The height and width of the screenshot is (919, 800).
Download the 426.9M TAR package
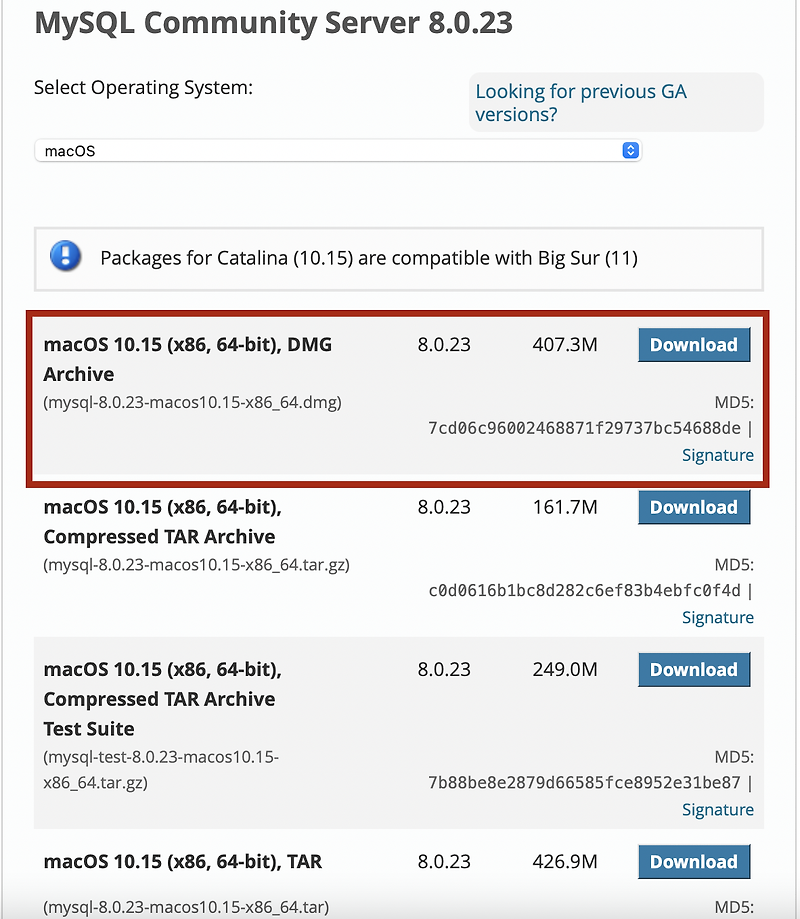[694, 862]
